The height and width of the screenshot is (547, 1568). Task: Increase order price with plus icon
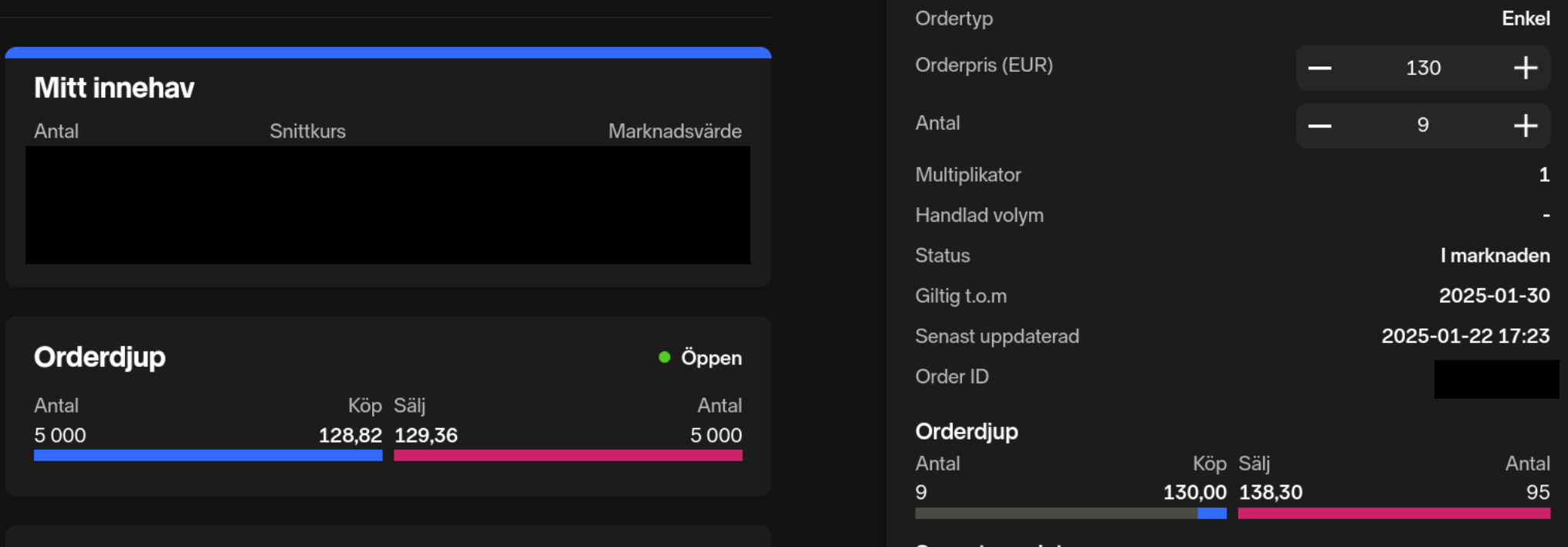click(1526, 68)
